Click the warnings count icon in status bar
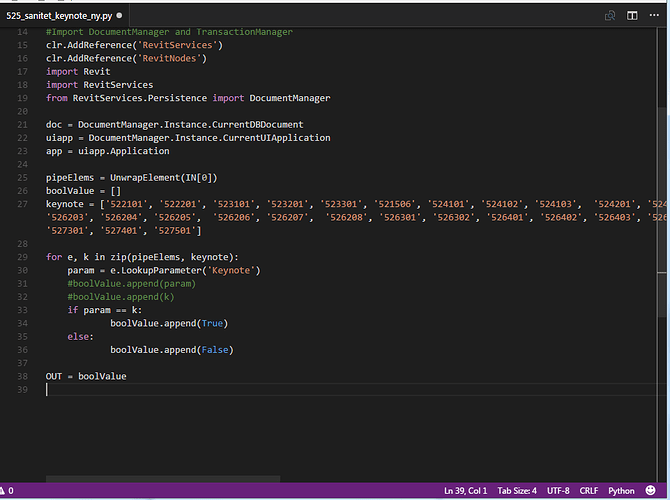The width and height of the screenshot is (670, 500). 6,491
